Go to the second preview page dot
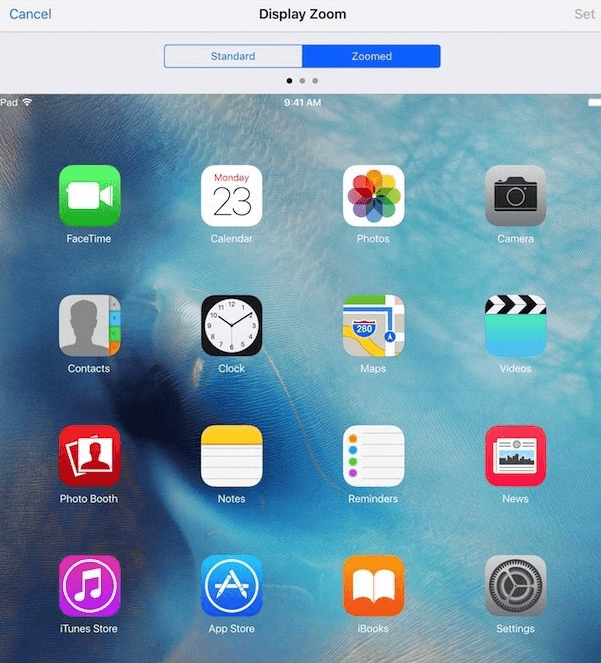The width and height of the screenshot is (601, 663). coord(302,81)
